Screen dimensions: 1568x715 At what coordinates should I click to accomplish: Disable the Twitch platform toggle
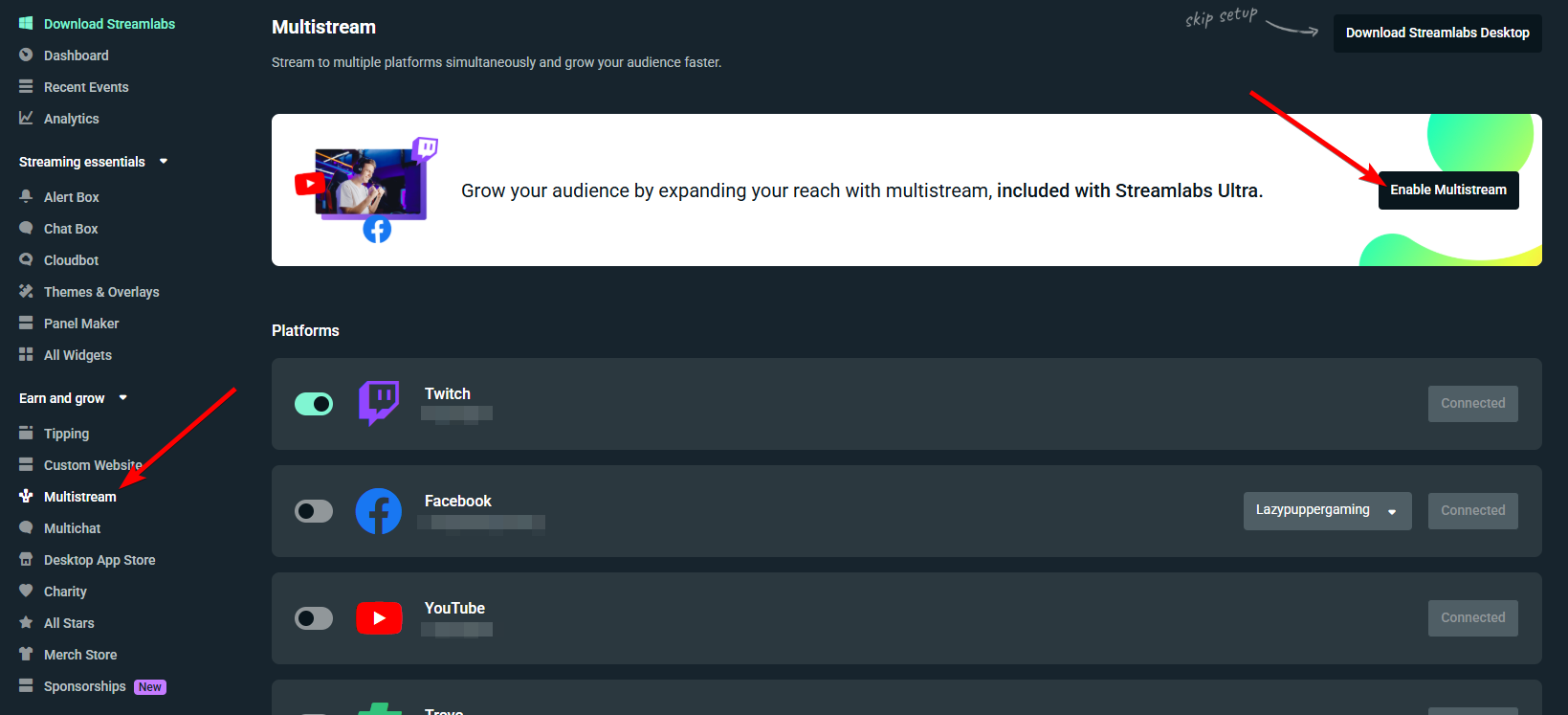click(314, 404)
